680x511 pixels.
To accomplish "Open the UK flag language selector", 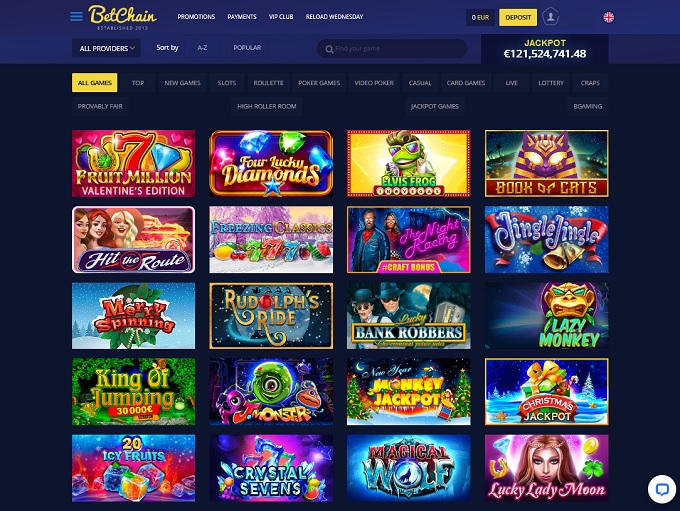I will pos(608,17).
